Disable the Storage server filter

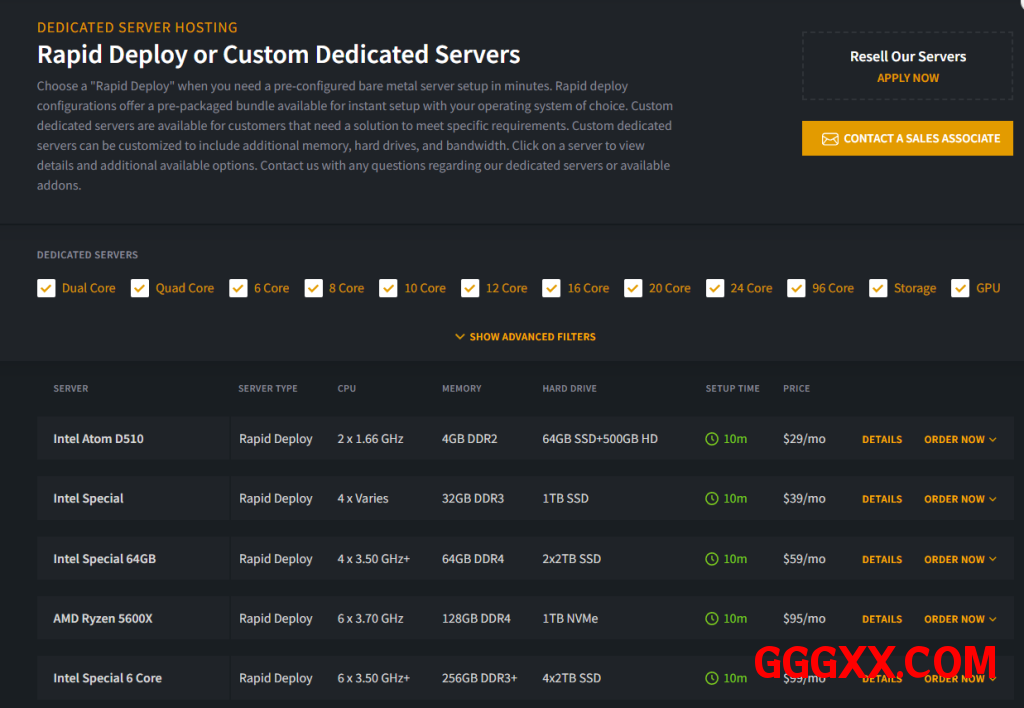click(878, 288)
